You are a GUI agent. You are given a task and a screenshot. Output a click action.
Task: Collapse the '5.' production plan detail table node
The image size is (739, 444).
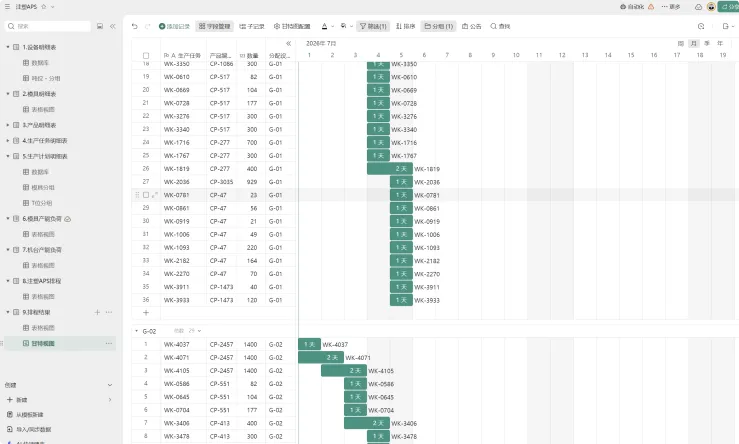tap(8, 156)
